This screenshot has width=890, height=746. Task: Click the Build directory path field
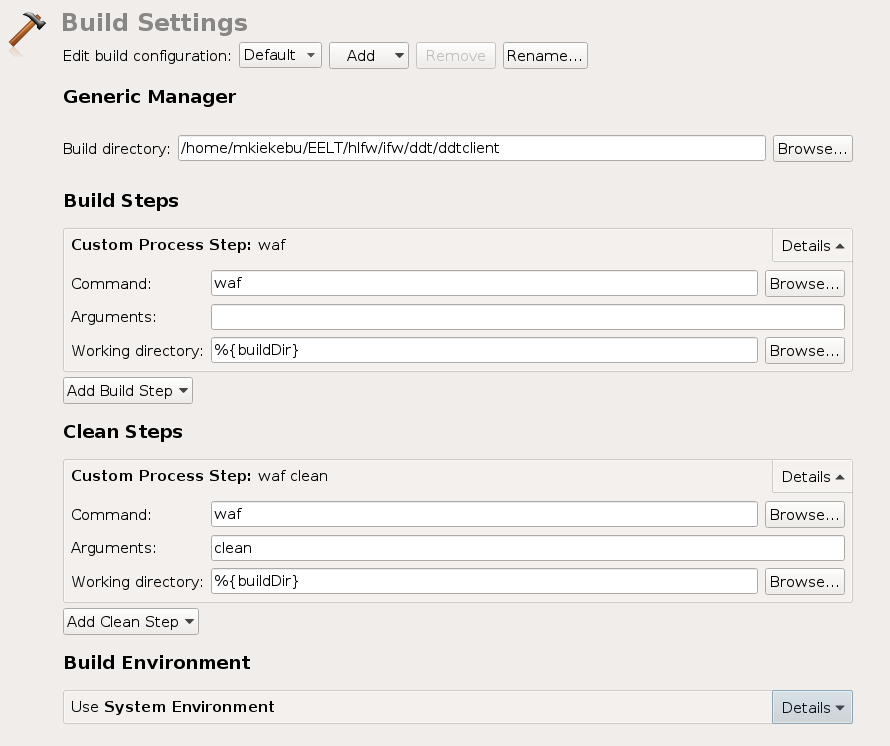coord(471,148)
